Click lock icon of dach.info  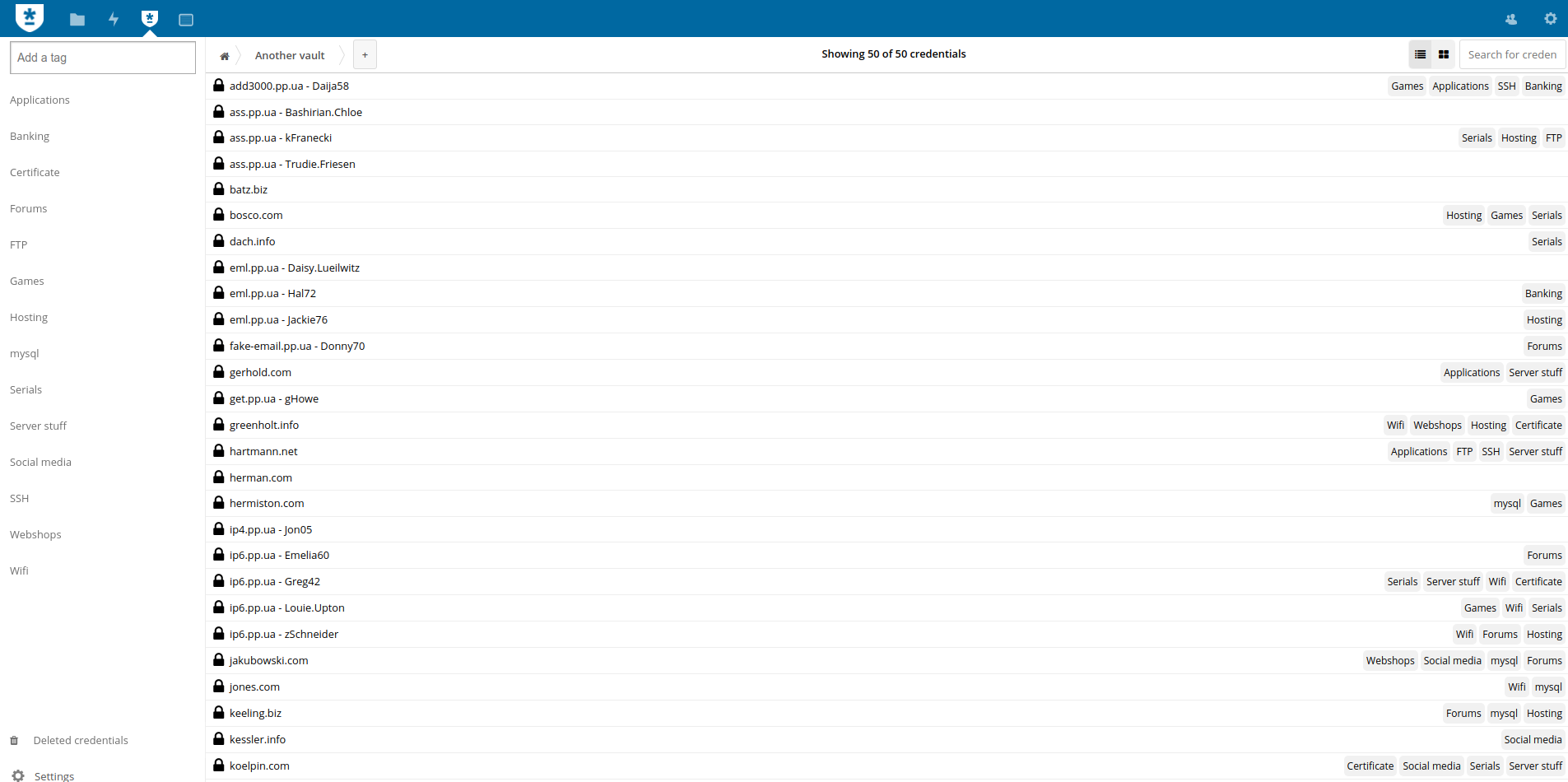(218, 240)
